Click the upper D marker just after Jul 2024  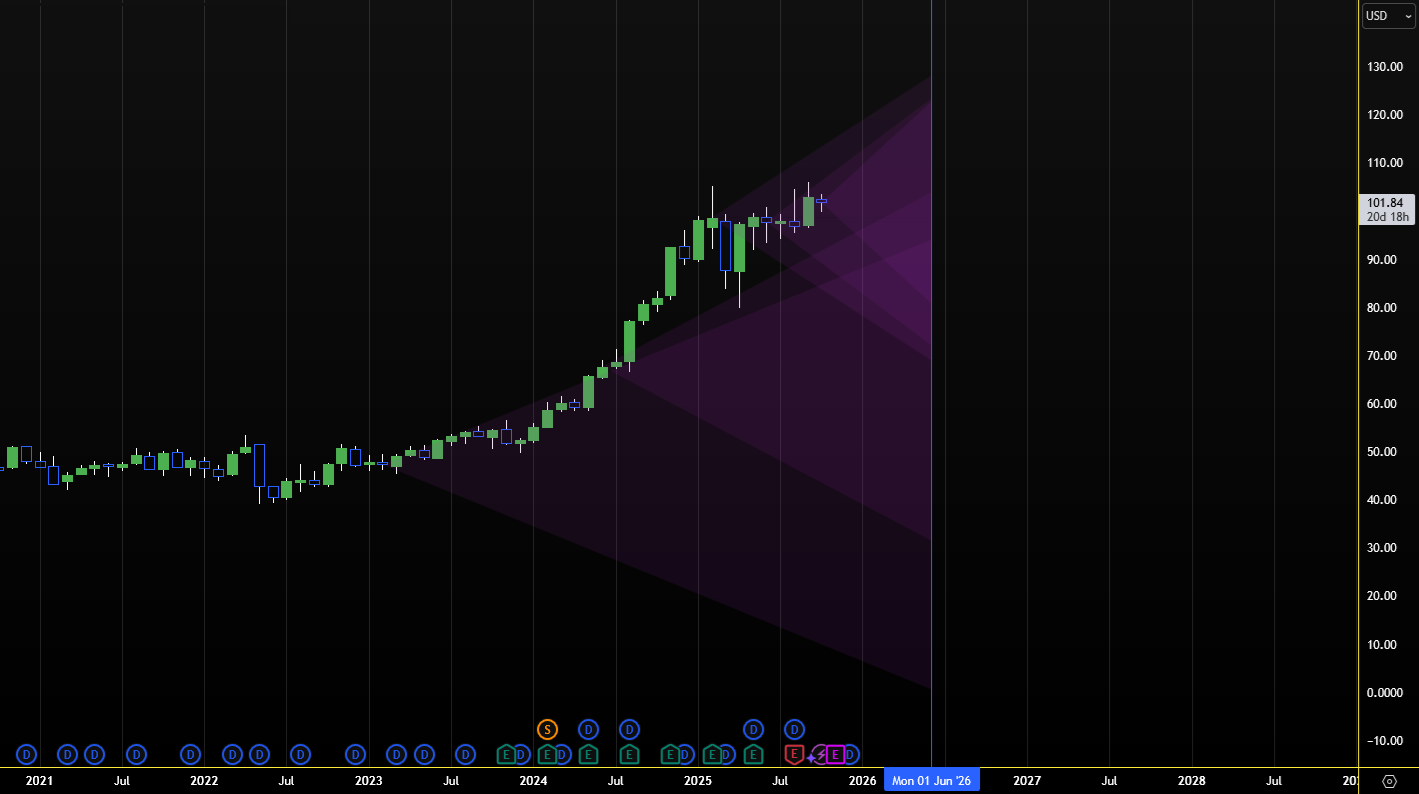coord(629,729)
